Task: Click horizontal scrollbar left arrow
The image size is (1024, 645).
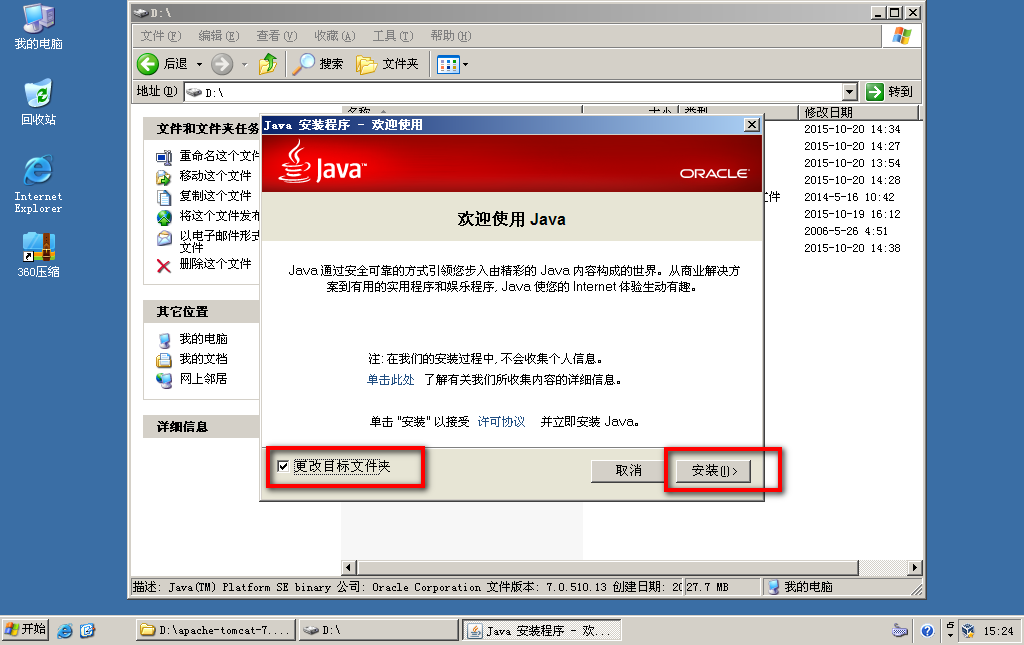Action: pos(349,567)
